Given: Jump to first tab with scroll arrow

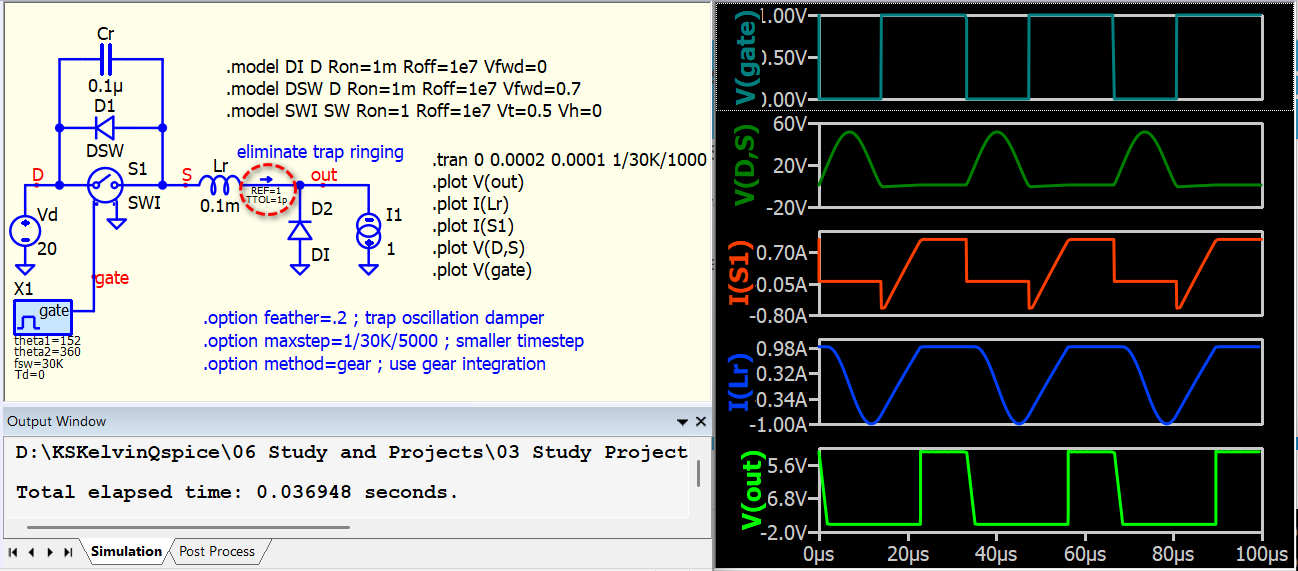Looking at the screenshot, I should click(14, 552).
